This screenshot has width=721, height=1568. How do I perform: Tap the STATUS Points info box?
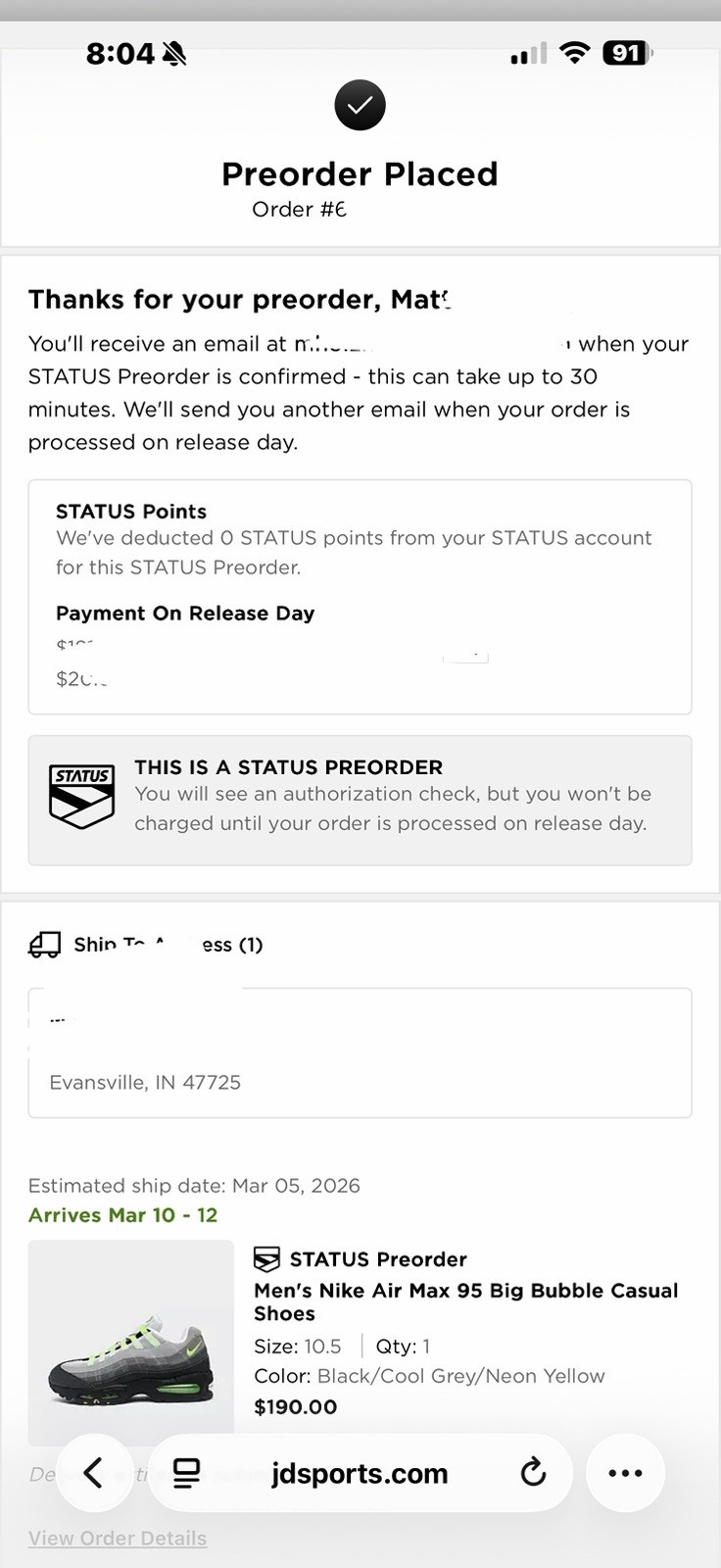click(x=360, y=596)
